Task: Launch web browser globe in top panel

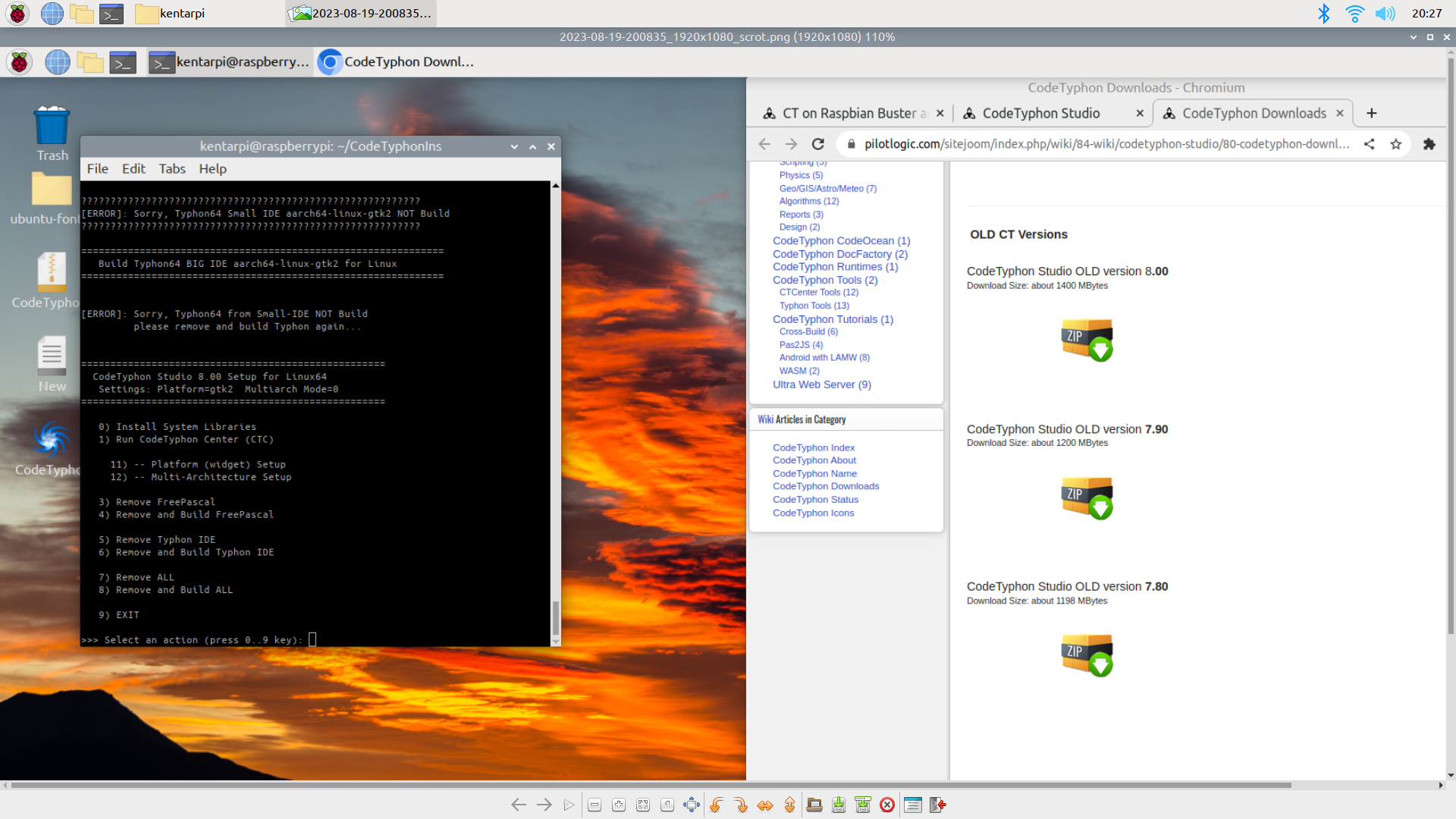Action: tap(52, 13)
